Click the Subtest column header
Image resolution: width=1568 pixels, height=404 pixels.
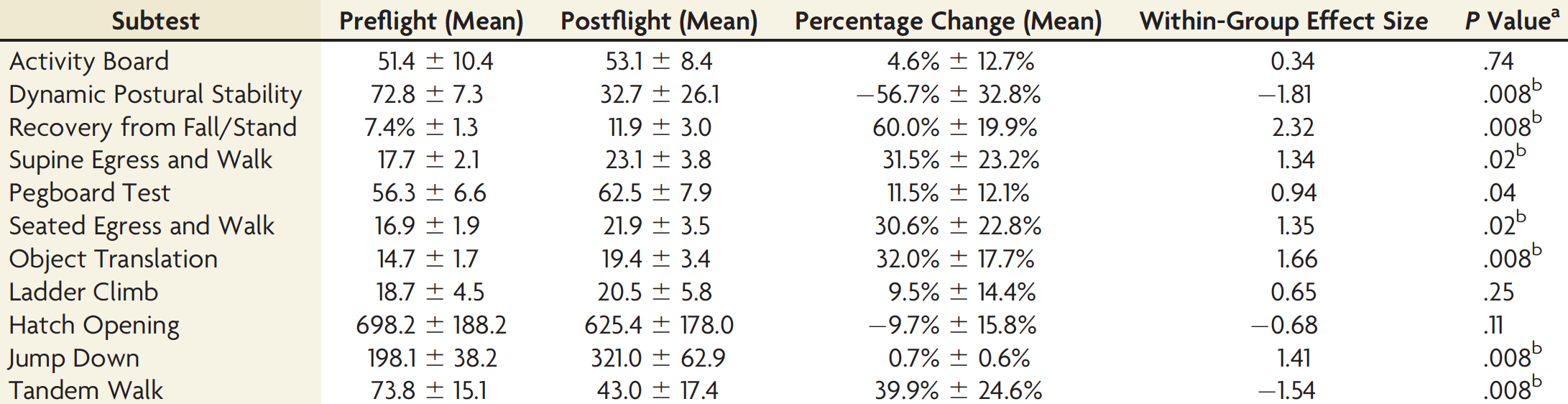click(x=155, y=21)
